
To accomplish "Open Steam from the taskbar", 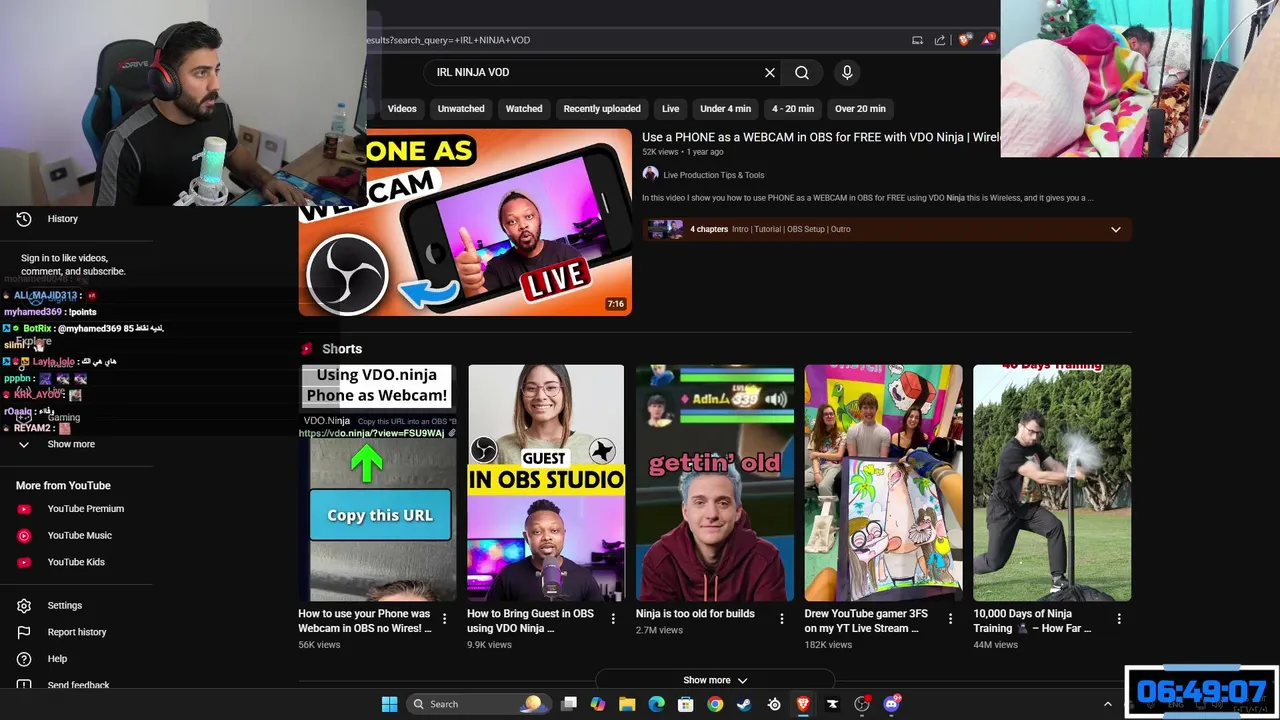I will [x=744, y=704].
